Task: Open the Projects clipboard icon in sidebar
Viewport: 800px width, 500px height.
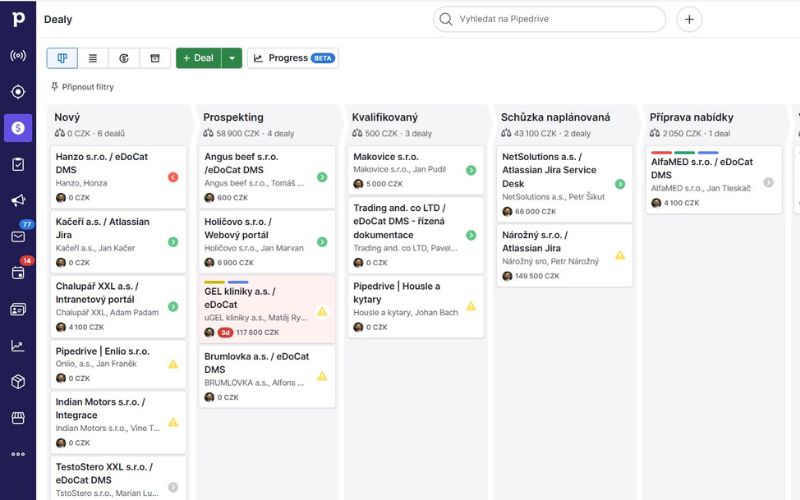Action: click(x=18, y=164)
